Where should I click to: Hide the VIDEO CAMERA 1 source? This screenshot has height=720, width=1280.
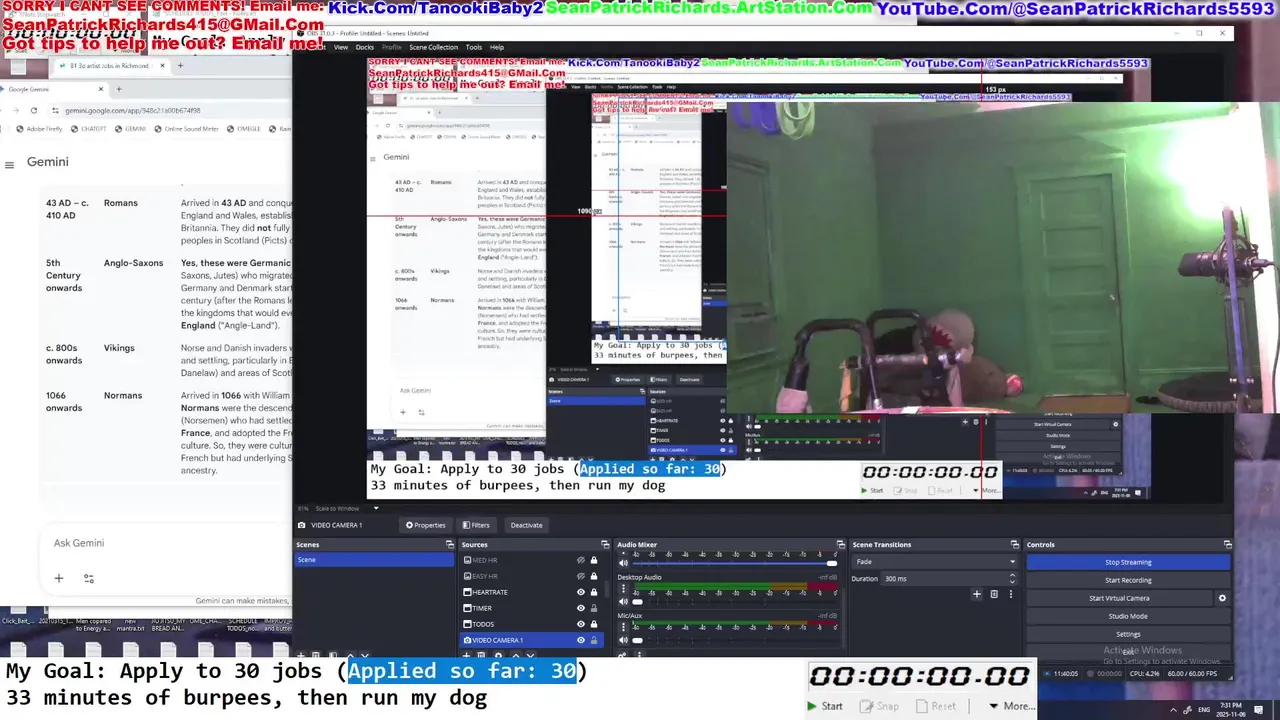click(580, 640)
